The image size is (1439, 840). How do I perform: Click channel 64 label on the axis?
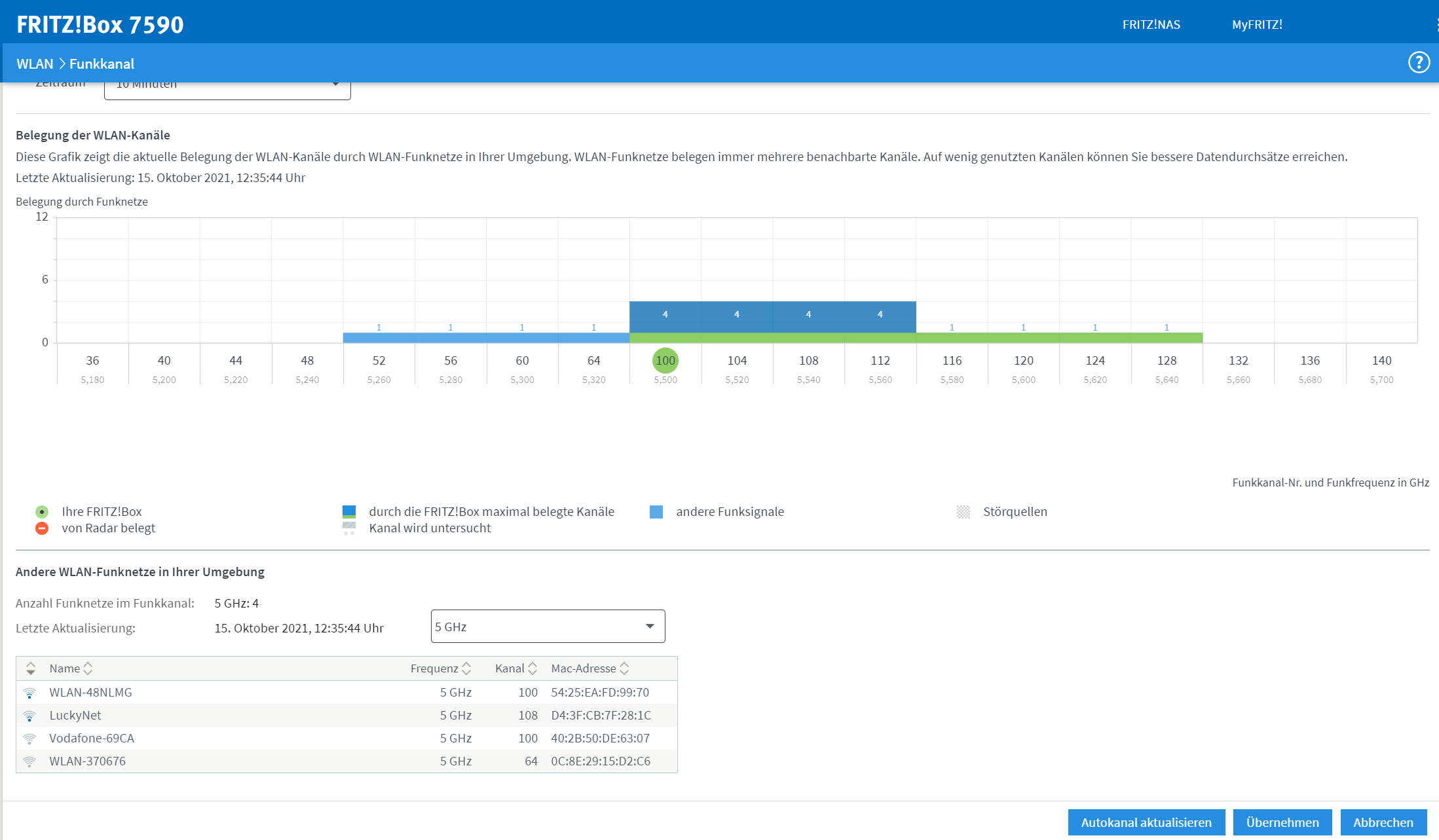click(594, 361)
